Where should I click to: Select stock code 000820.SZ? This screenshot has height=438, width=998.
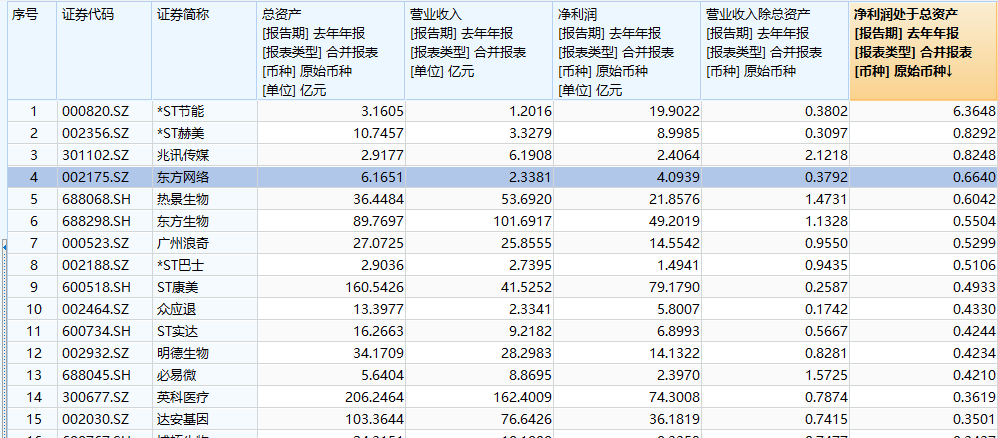[x=95, y=111]
